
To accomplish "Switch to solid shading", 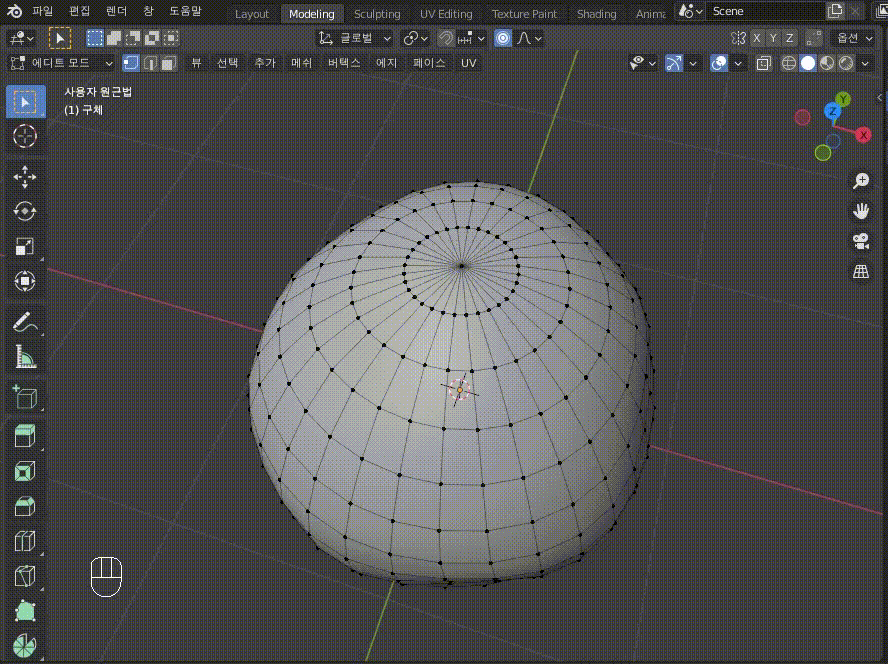I will pyautogui.click(x=808, y=63).
